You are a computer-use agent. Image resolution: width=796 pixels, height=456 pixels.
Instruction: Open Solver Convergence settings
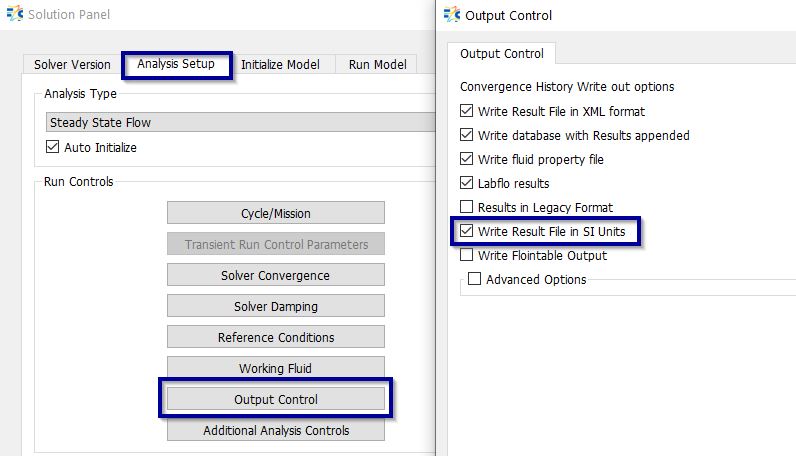(275, 276)
